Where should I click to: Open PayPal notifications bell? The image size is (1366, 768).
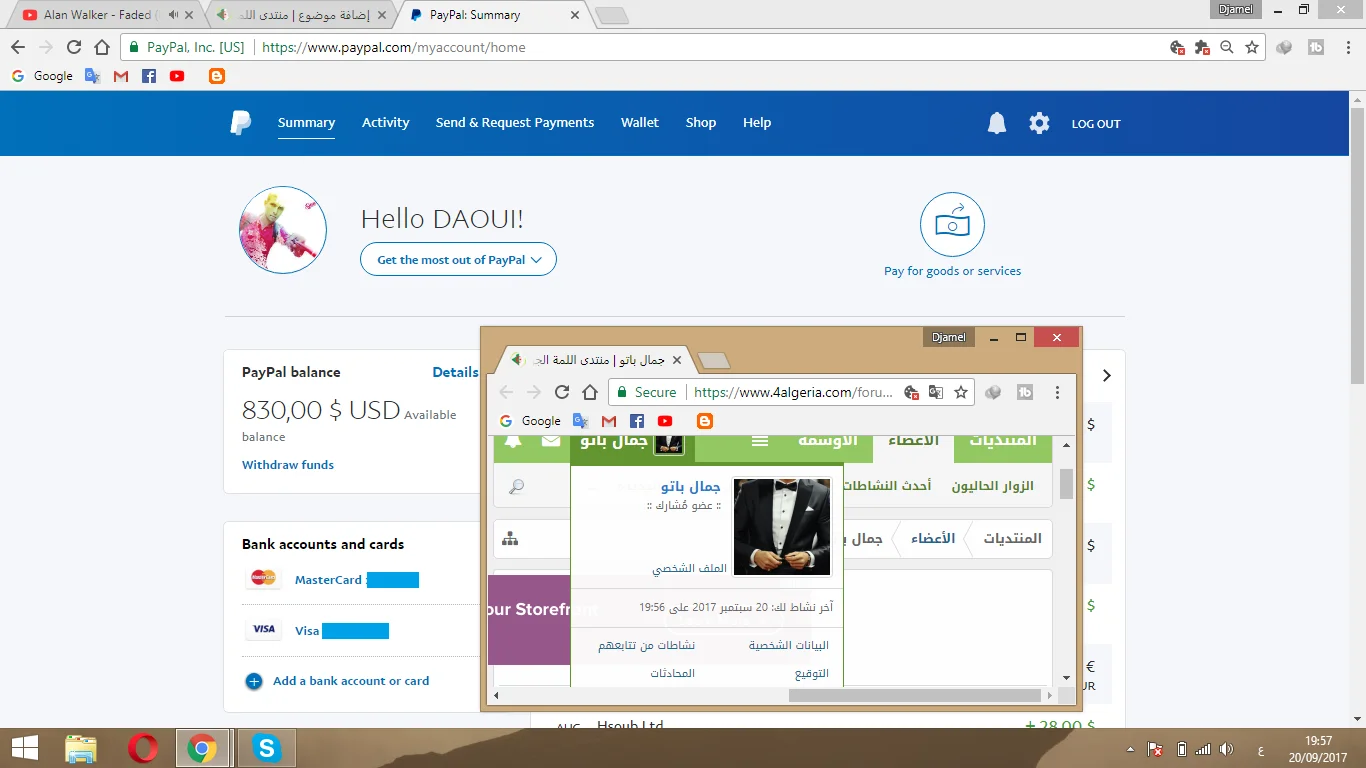[x=996, y=123]
